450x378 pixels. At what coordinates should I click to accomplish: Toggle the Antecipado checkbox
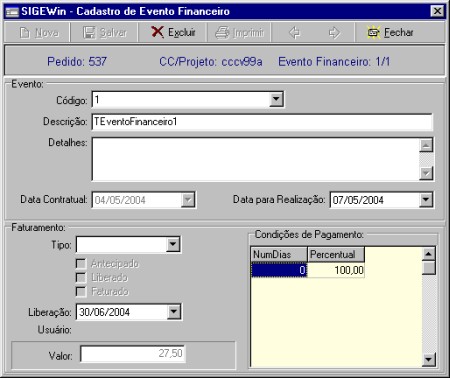tap(81, 264)
